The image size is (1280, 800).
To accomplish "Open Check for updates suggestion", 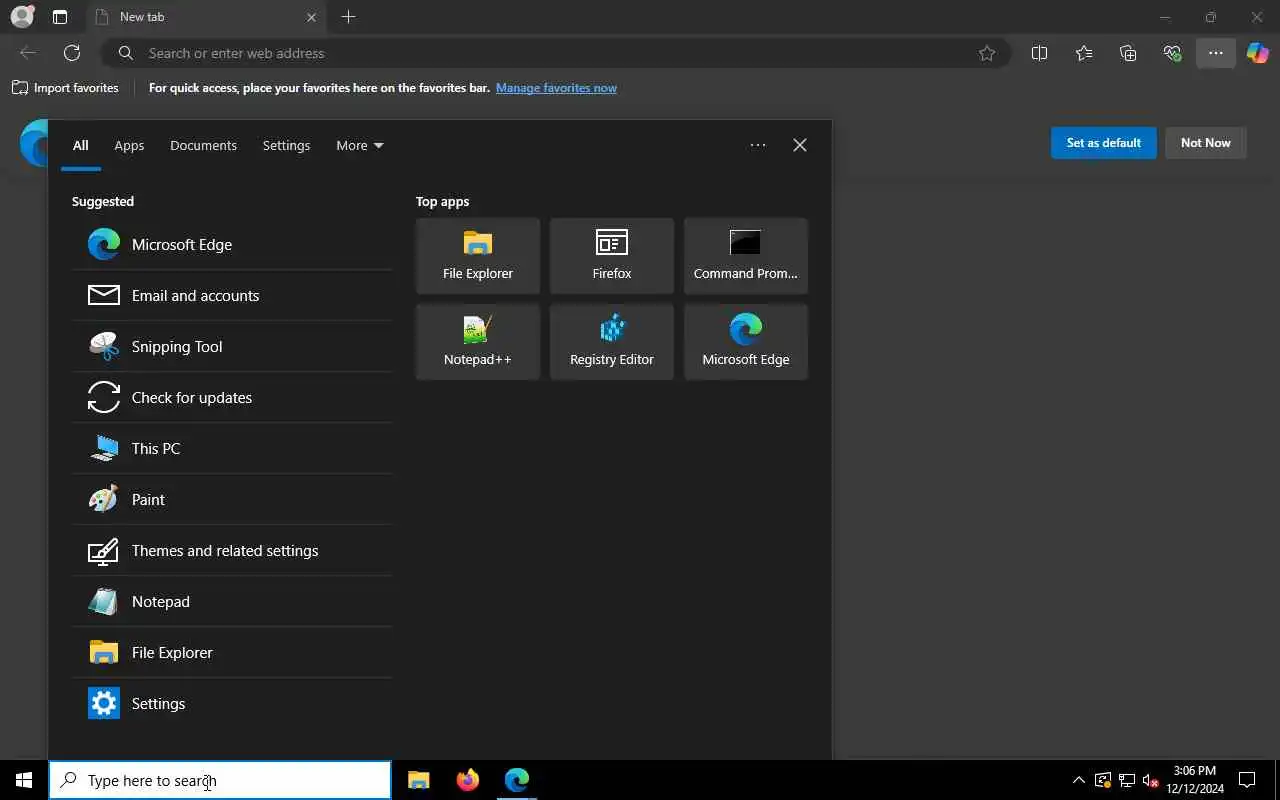I will 232,397.
